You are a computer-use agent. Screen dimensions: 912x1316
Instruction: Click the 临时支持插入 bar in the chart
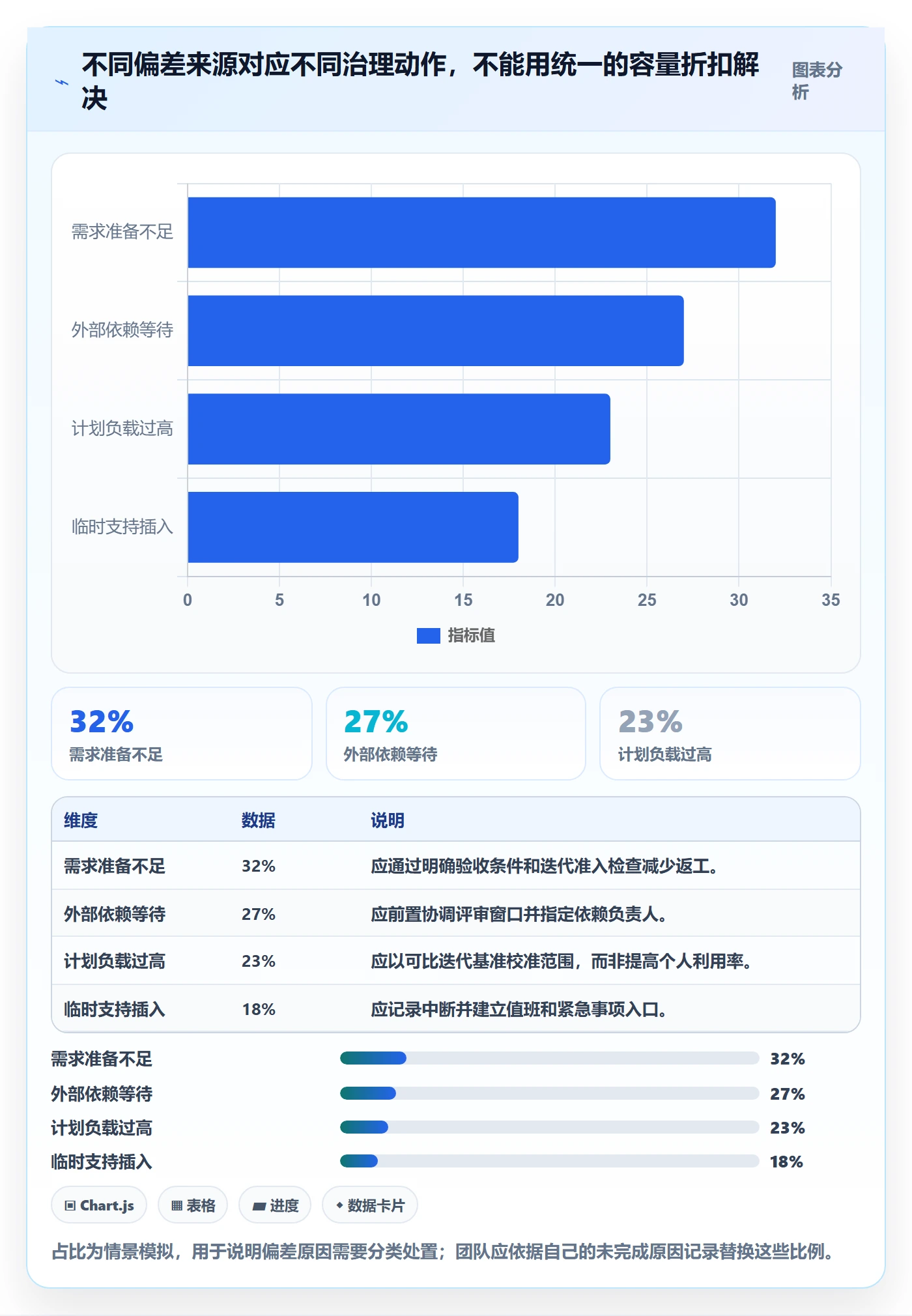[x=353, y=527]
